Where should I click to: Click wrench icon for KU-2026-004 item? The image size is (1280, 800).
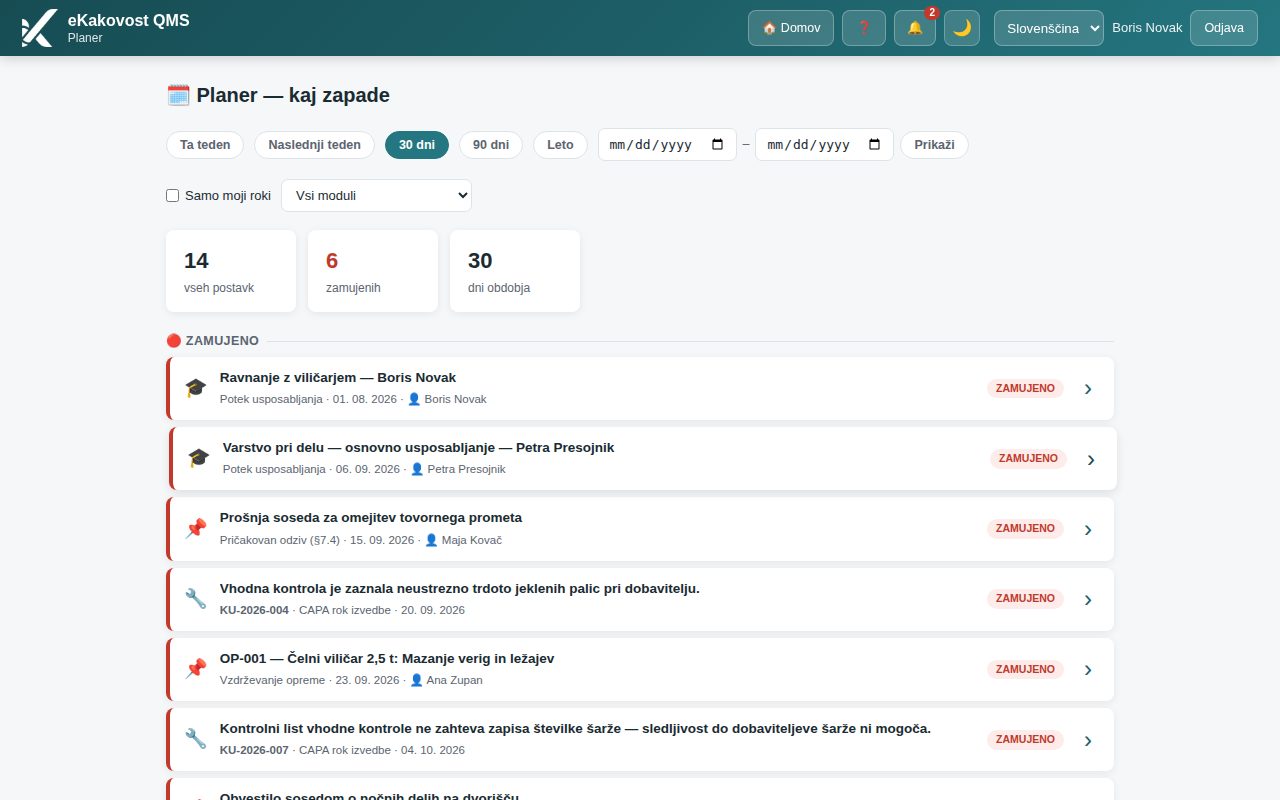point(196,599)
